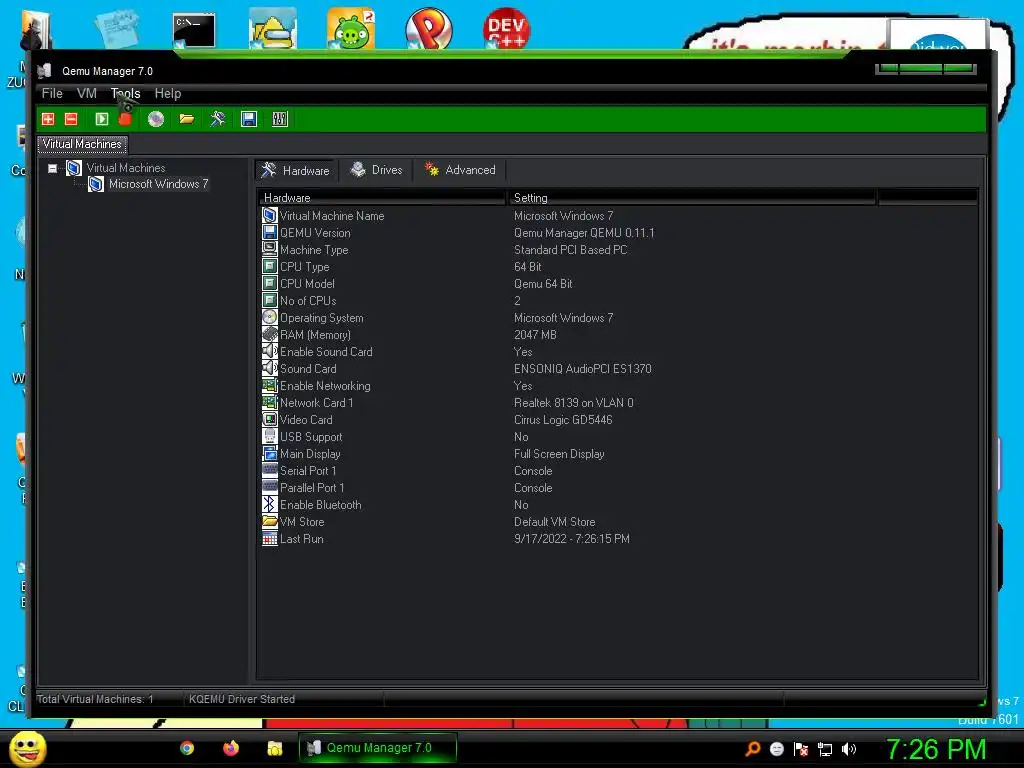Click the folder icon beside VM Store
Viewport: 1024px width, 768px height.
pos(270,521)
